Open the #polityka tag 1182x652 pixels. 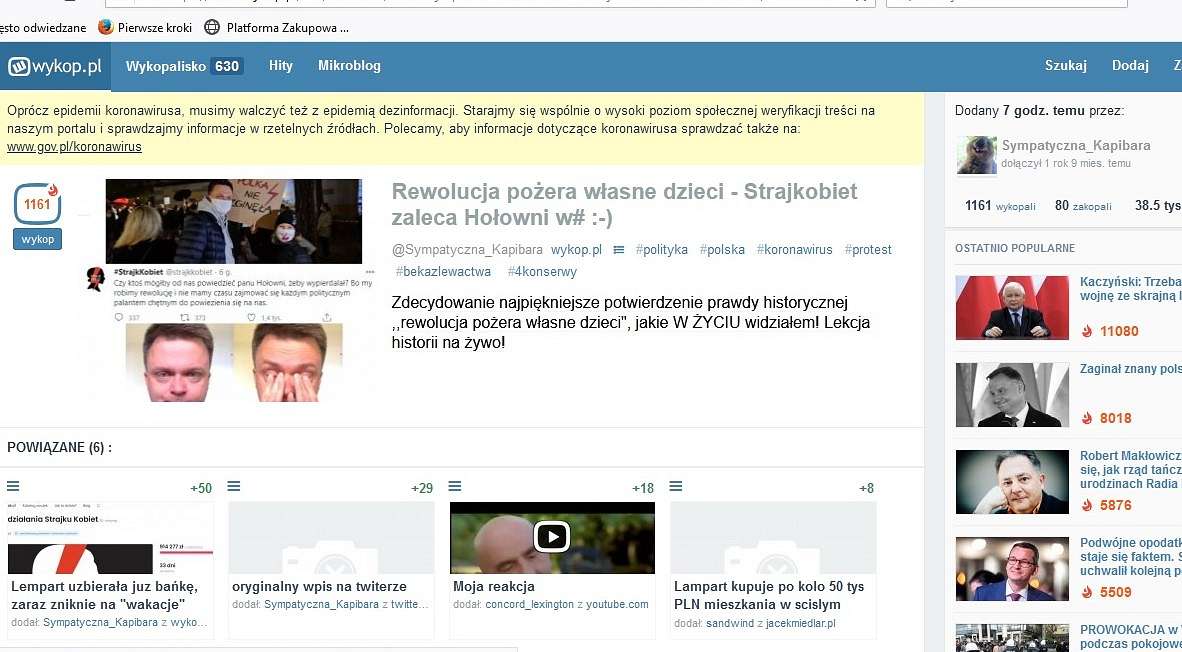(x=661, y=249)
